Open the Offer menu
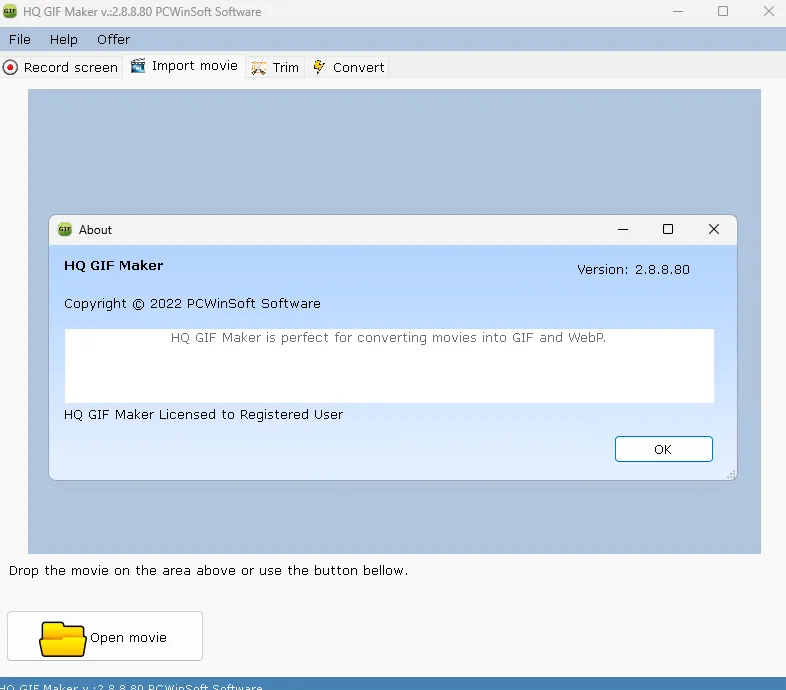The width and height of the screenshot is (786, 690). (x=113, y=39)
